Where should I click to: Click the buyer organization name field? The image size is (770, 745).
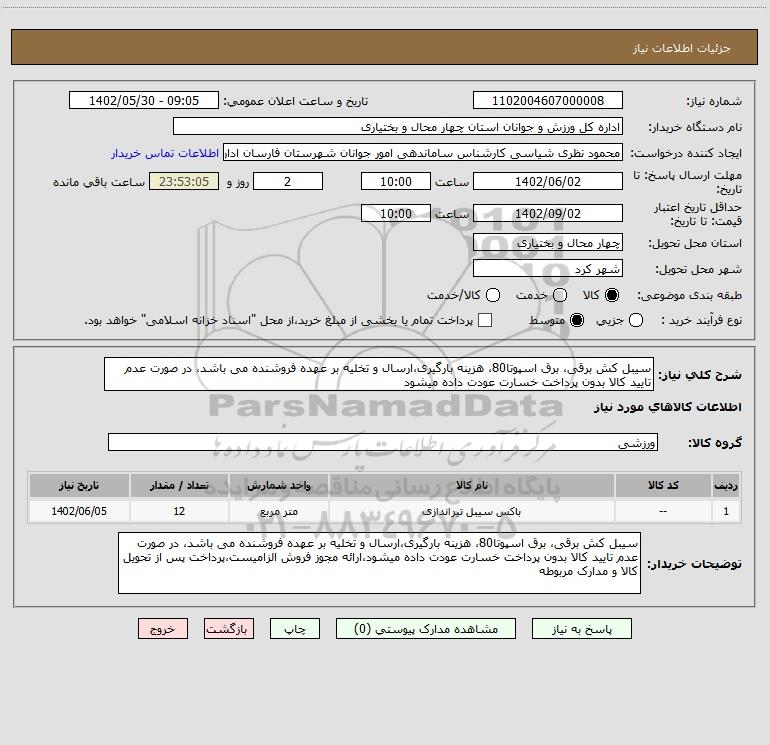[x=398, y=126]
